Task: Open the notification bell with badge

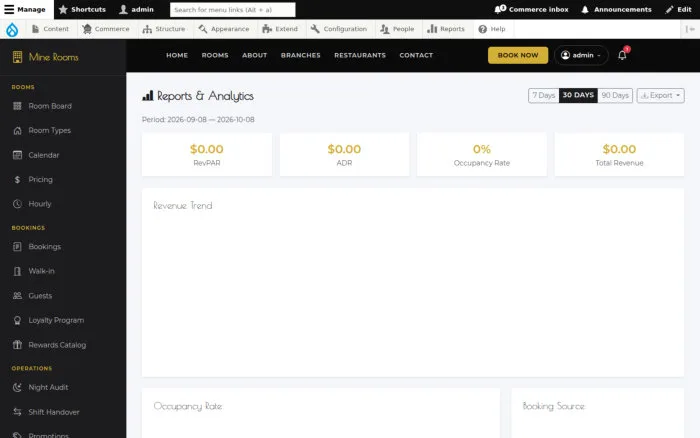Action: (x=622, y=55)
